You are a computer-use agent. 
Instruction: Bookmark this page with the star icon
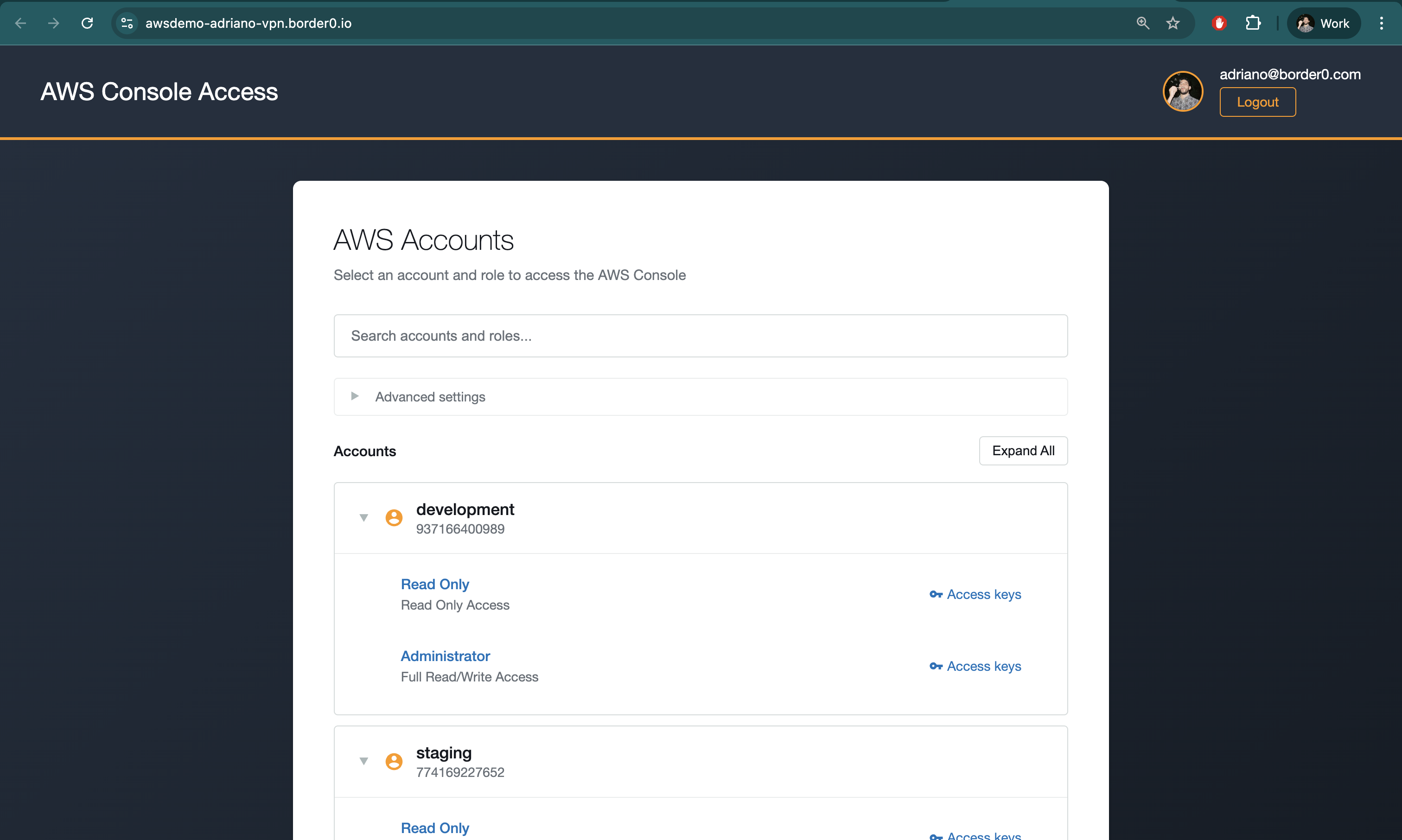tap(1173, 23)
